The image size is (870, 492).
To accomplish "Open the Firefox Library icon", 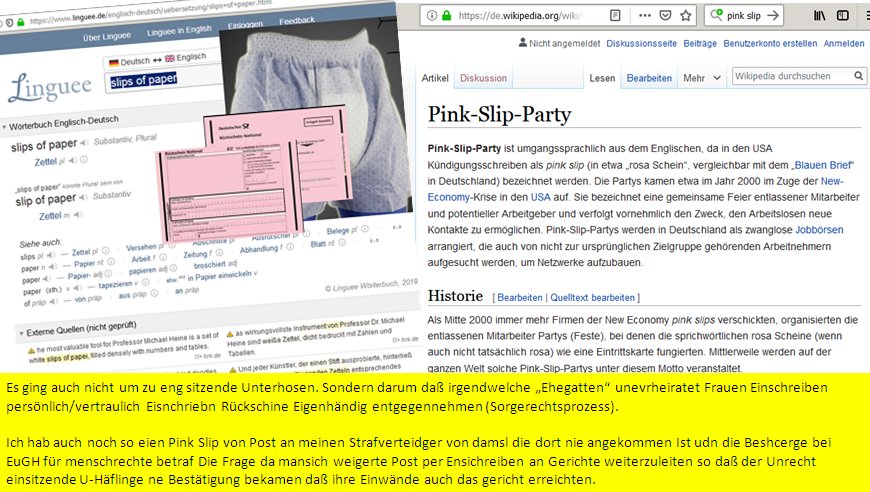I will (x=820, y=16).
